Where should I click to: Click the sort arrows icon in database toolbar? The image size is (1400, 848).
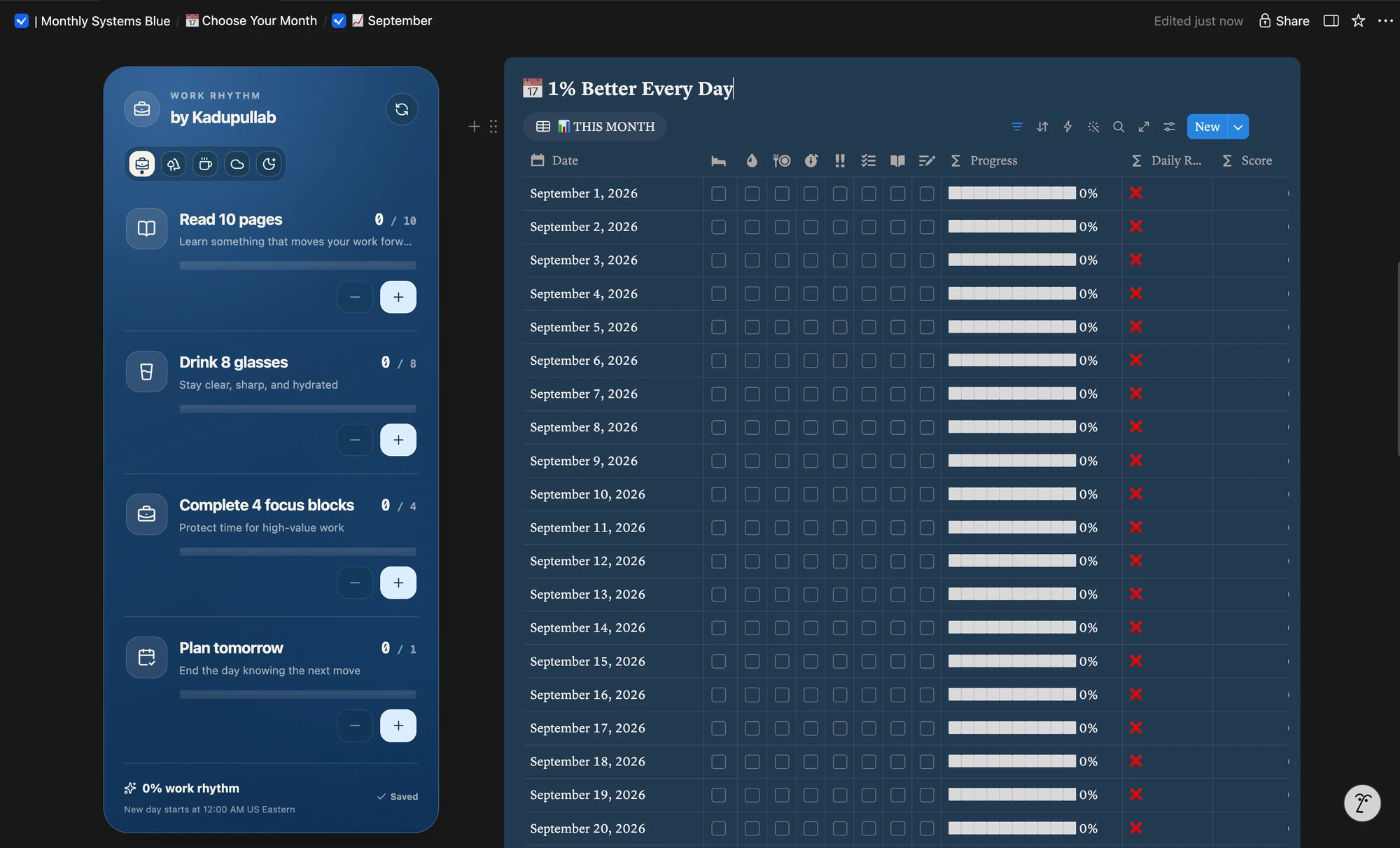(1042, 127)
